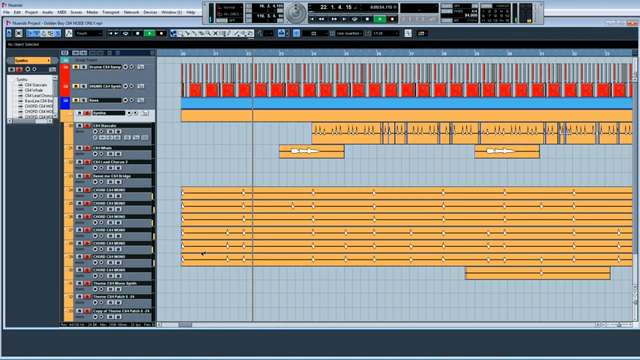The image size is (640, 360).
Task: Select the Erase tool
Action: click(x=201, y=33)
